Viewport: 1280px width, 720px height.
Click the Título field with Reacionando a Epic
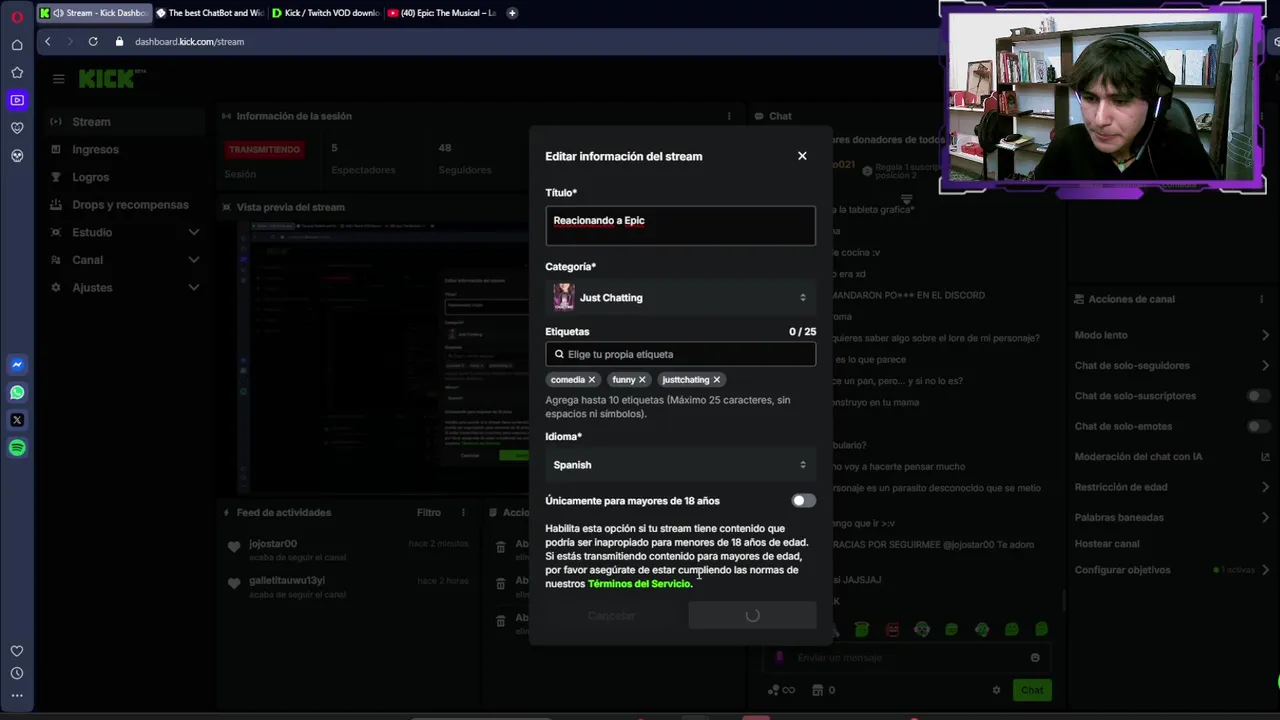coord(680,226)
